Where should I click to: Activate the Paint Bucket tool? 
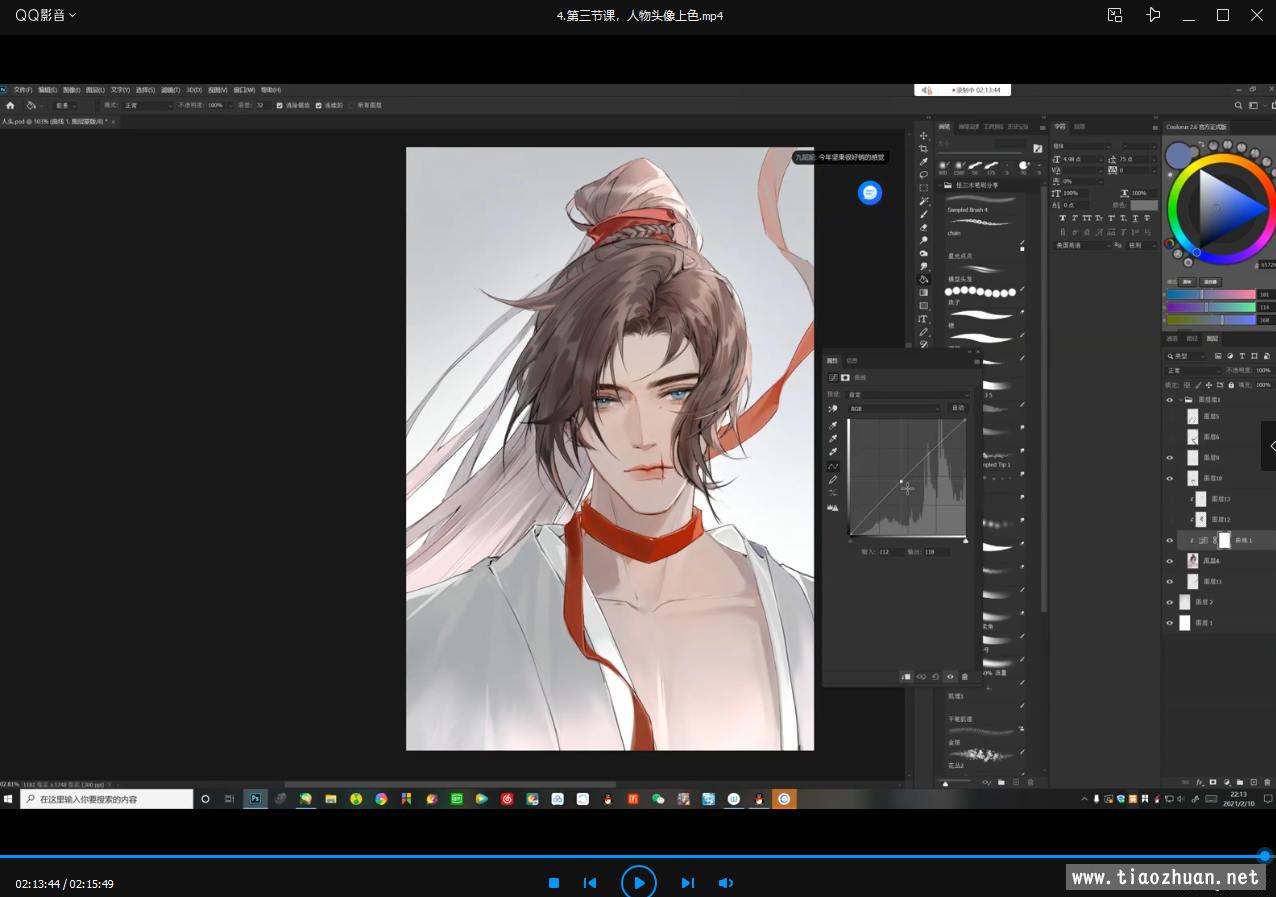pyautogui.click(x=924, y=279)
